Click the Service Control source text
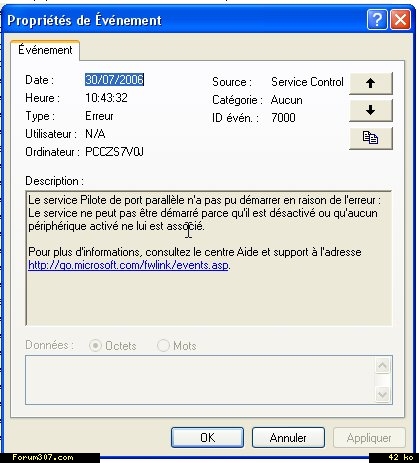The height and width of the screenshot is (463, 419). click(x=307, y=82)
